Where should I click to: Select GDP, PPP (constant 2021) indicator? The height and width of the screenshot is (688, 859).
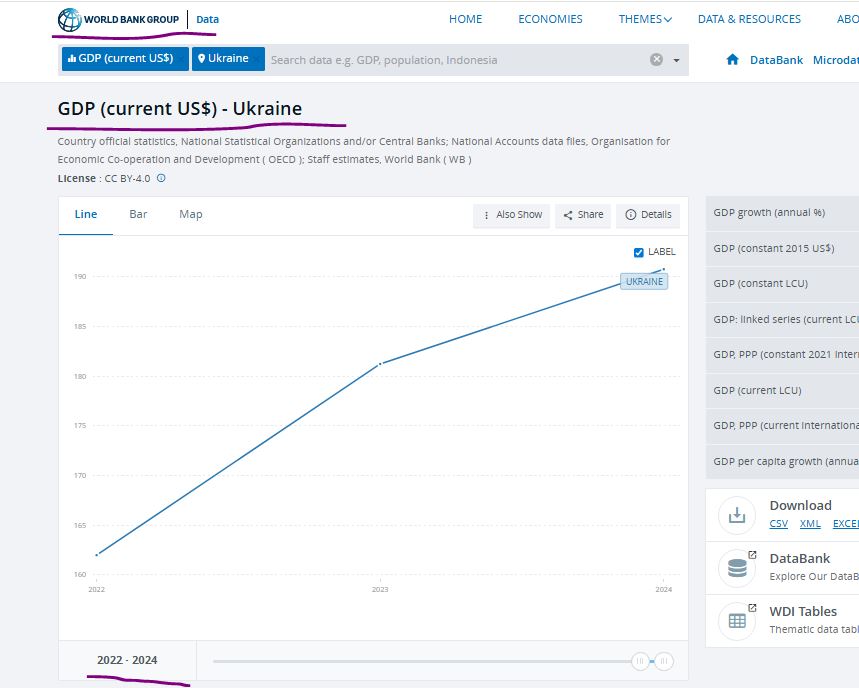pos(782,355)
